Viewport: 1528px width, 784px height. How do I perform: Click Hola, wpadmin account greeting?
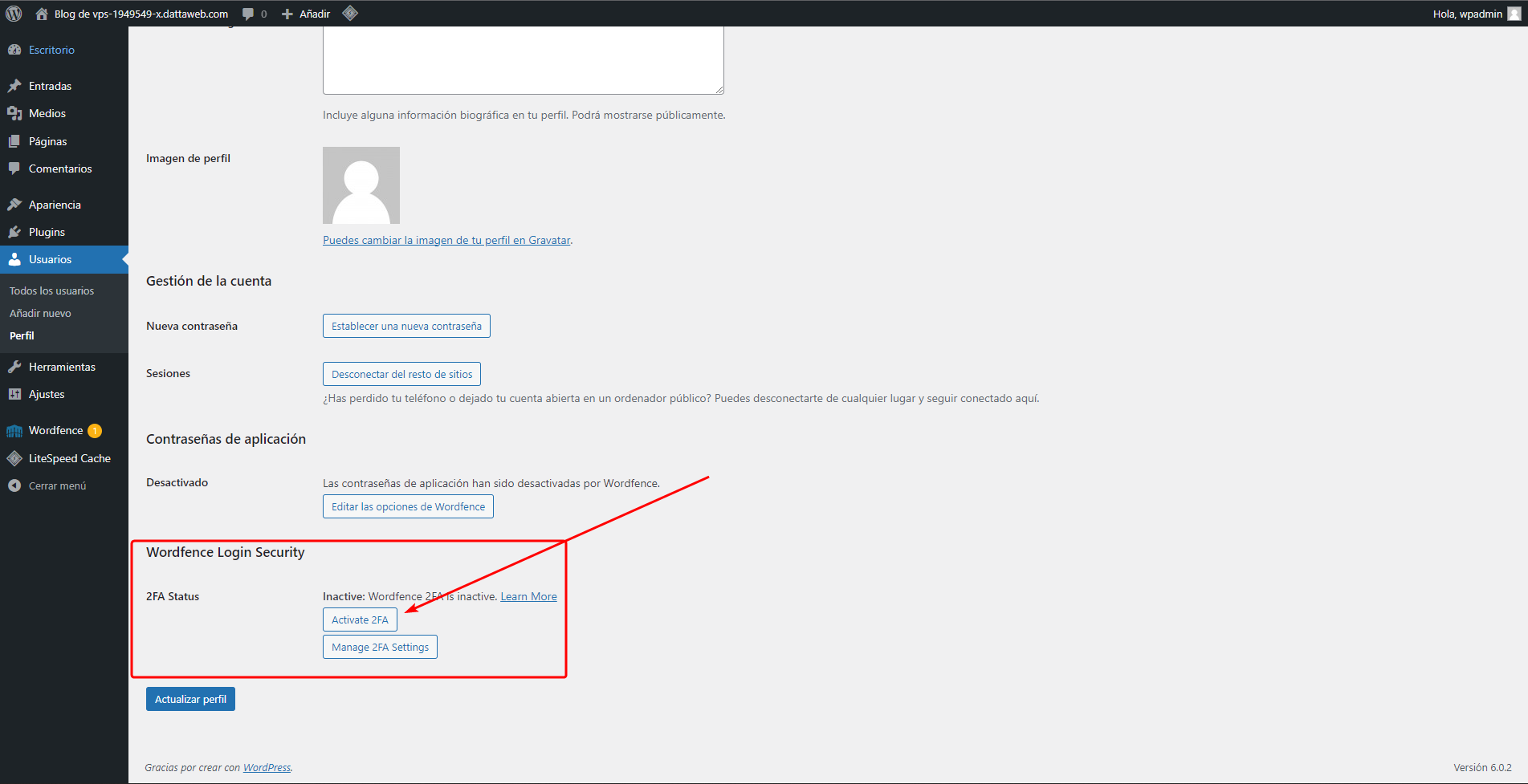(1467, 14)
